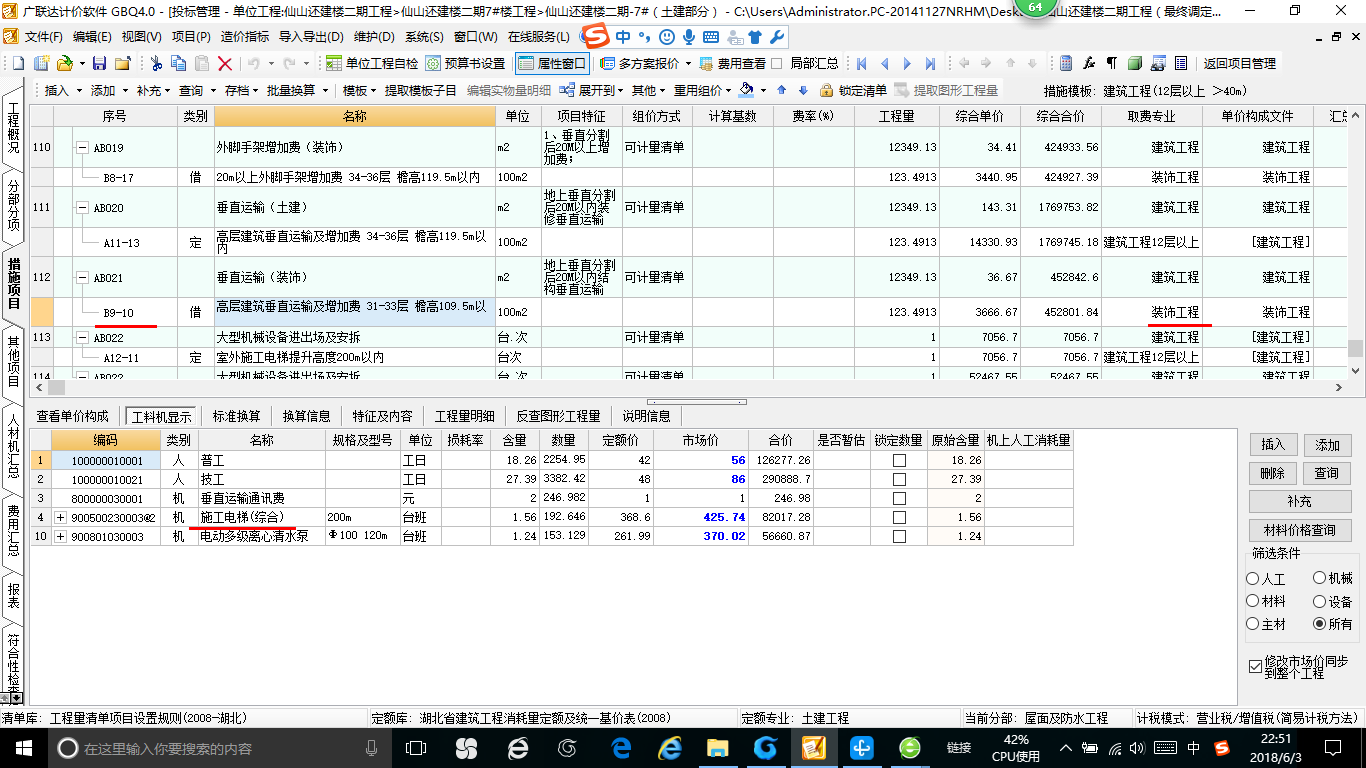Image resolution: width=1366 pixels, height=768 pixels.
Task: Open the 文件(F) menu
Action: (44, 37)
